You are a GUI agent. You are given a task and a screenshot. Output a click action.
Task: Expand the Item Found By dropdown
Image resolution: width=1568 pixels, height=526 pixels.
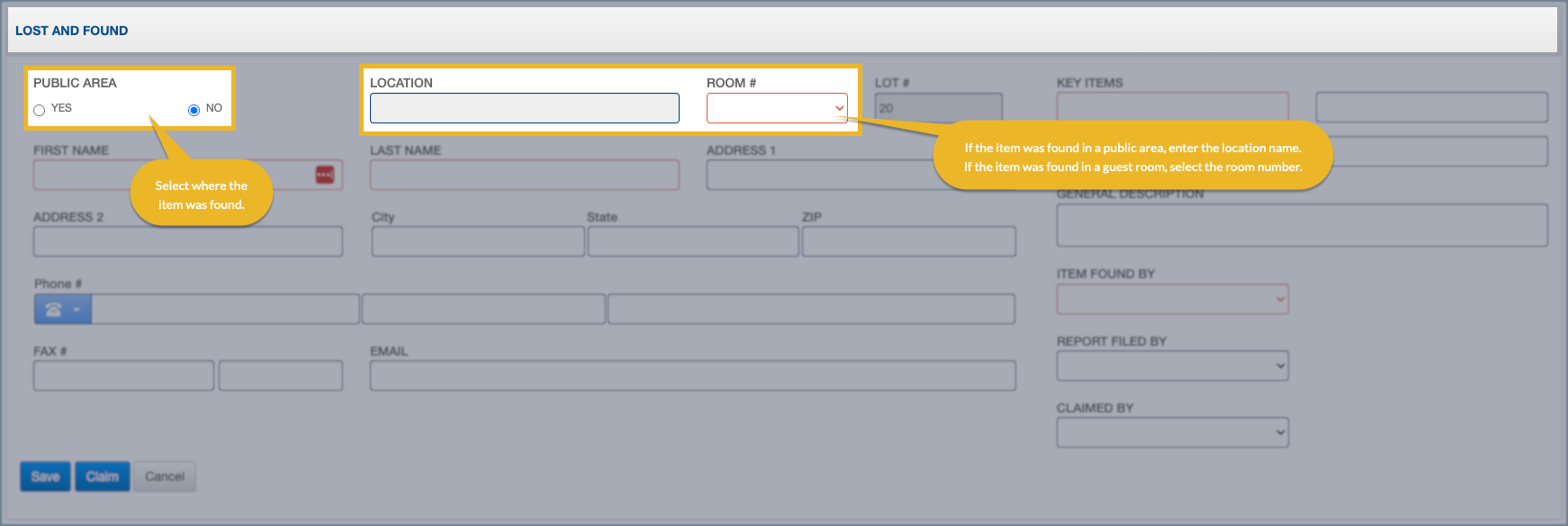pyautogui.click(x=1172, y=299)
